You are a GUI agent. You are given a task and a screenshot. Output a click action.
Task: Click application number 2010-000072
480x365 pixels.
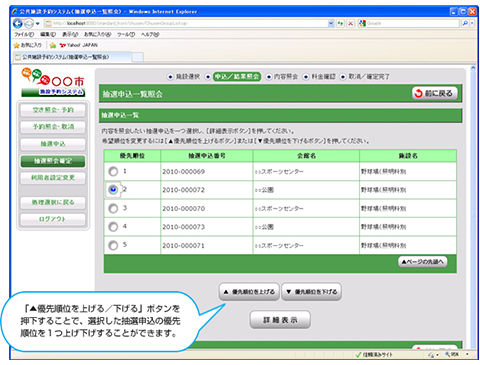click(x=184, y=190)
